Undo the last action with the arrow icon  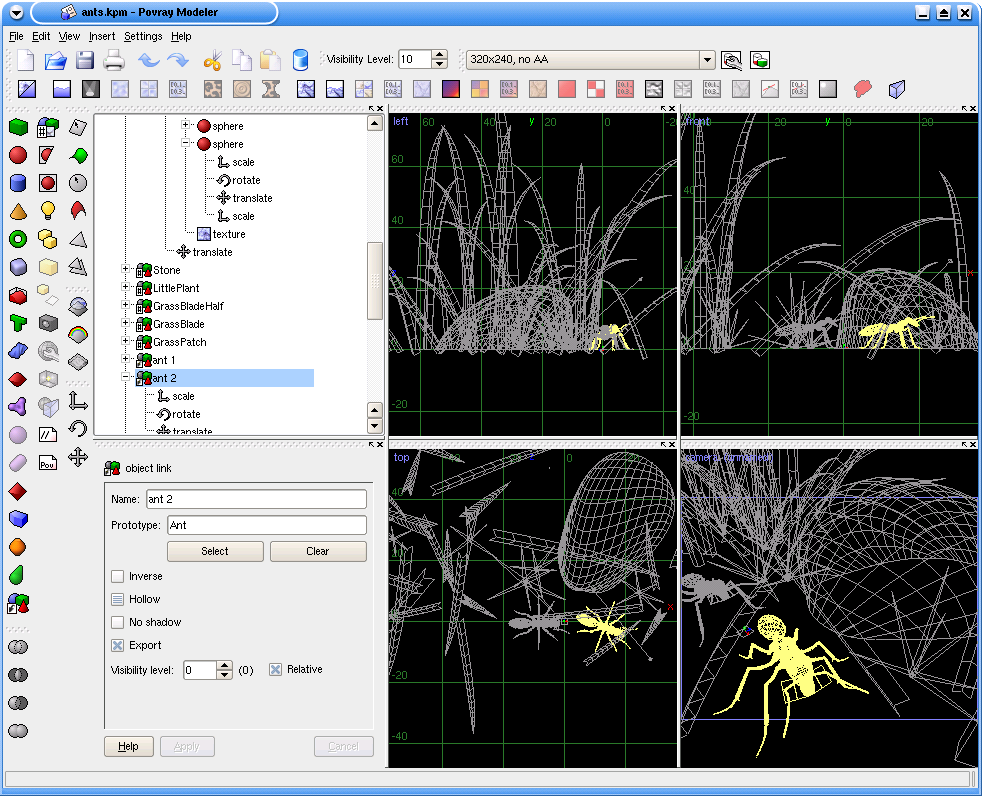pyautogui.click(x=148, y=60)
